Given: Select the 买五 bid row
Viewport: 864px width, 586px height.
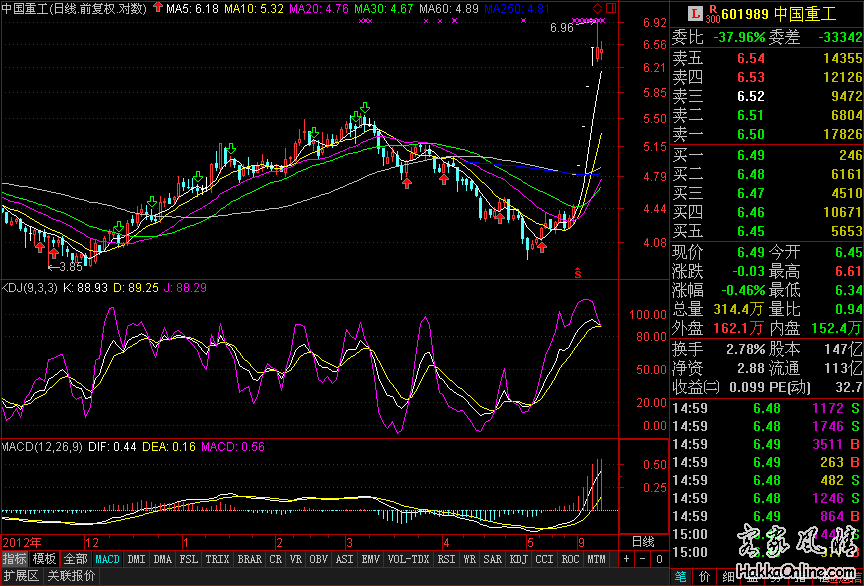Looking at the screenshot, I should click(x=767, y=231).
